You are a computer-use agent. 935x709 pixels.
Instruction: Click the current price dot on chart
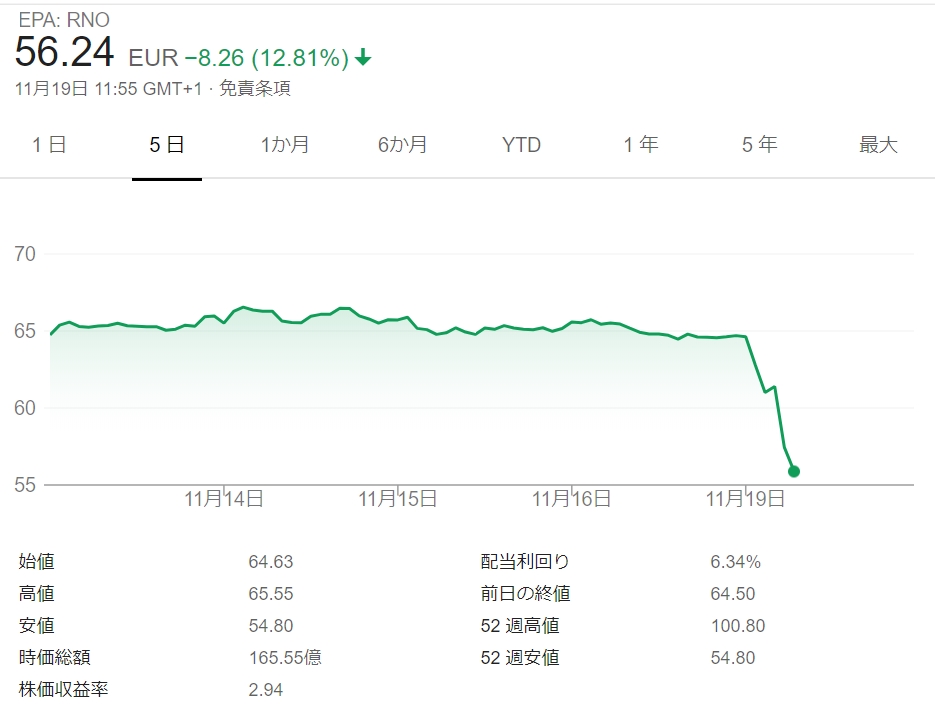794,471
